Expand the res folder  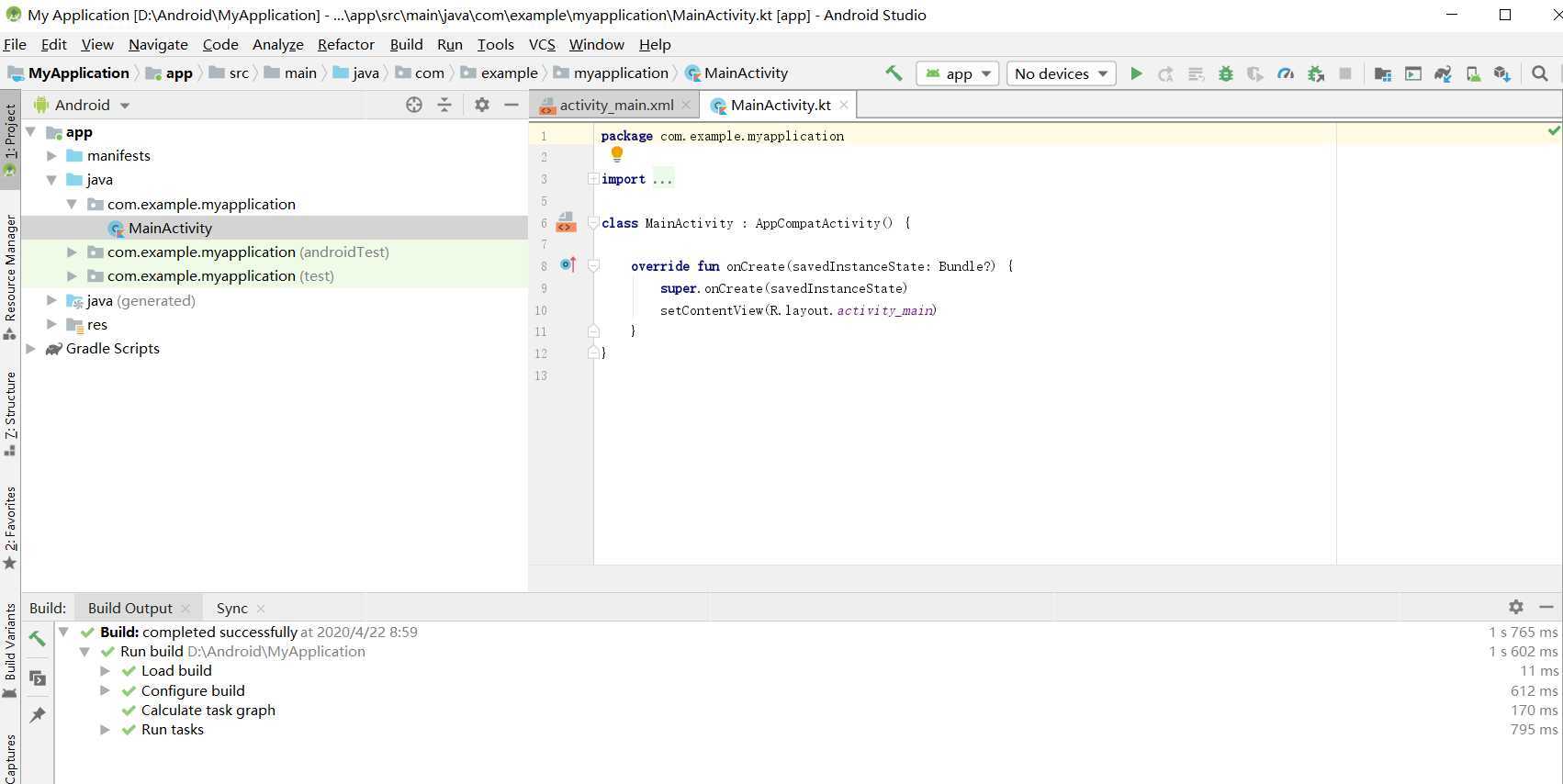point(51,324)
